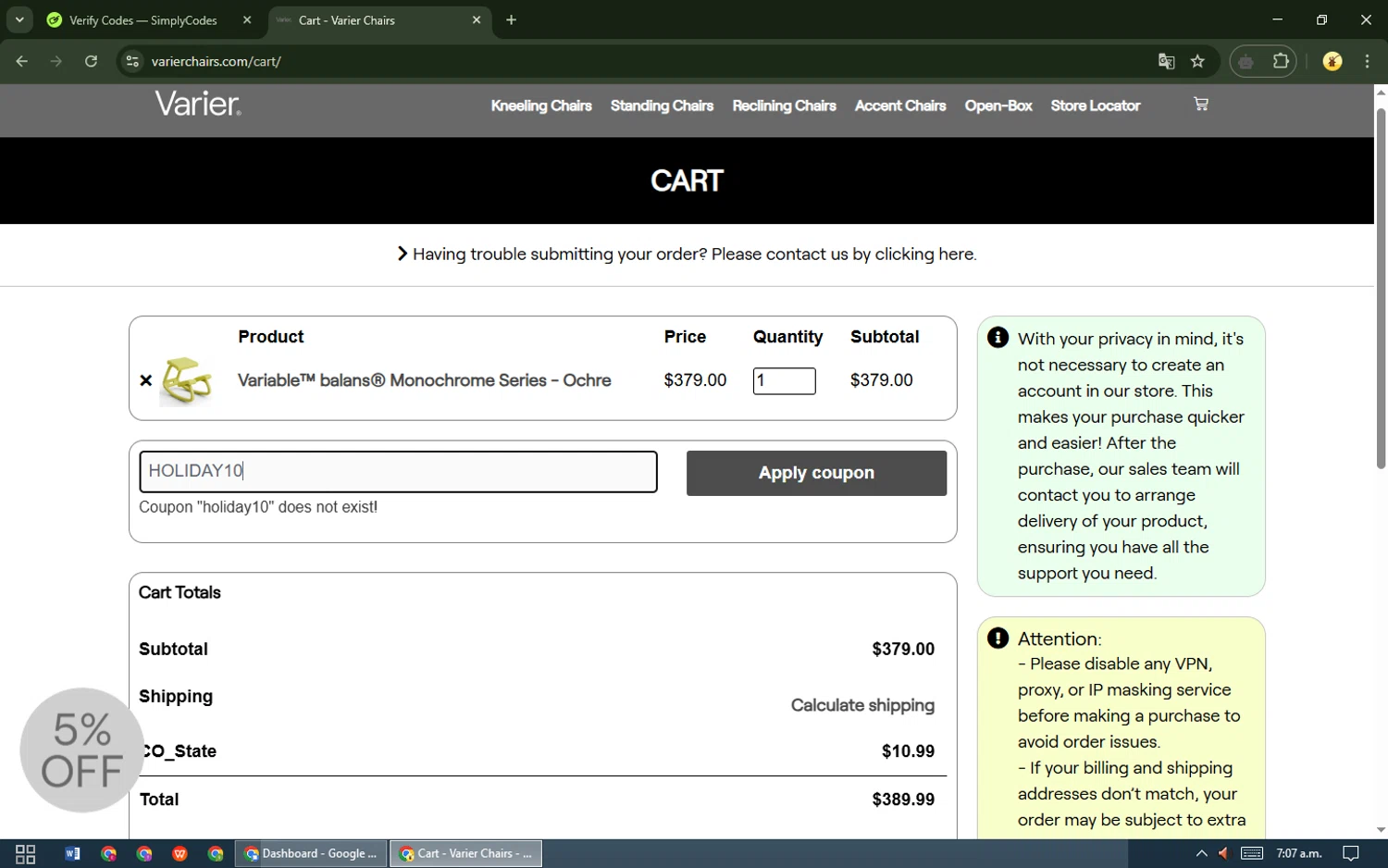Click the 5% OFF round badge

(81, 750)
